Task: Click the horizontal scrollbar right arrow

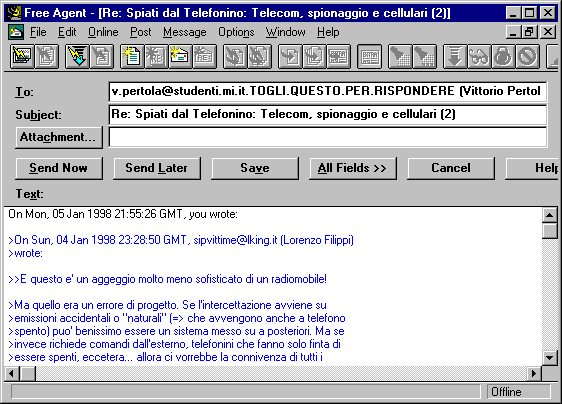Action: 534,374
